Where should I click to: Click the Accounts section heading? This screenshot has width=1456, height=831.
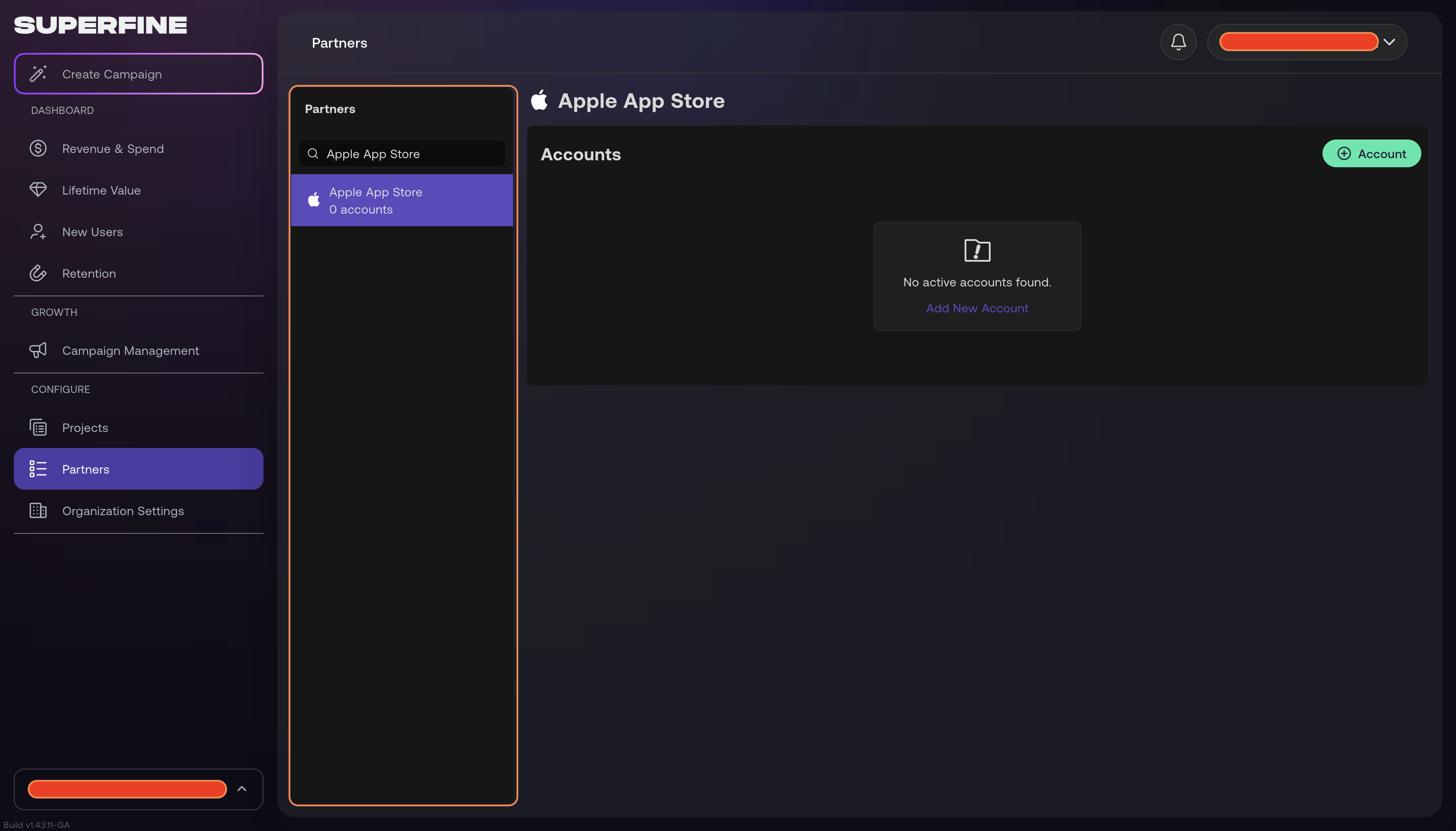pos(581,154)
